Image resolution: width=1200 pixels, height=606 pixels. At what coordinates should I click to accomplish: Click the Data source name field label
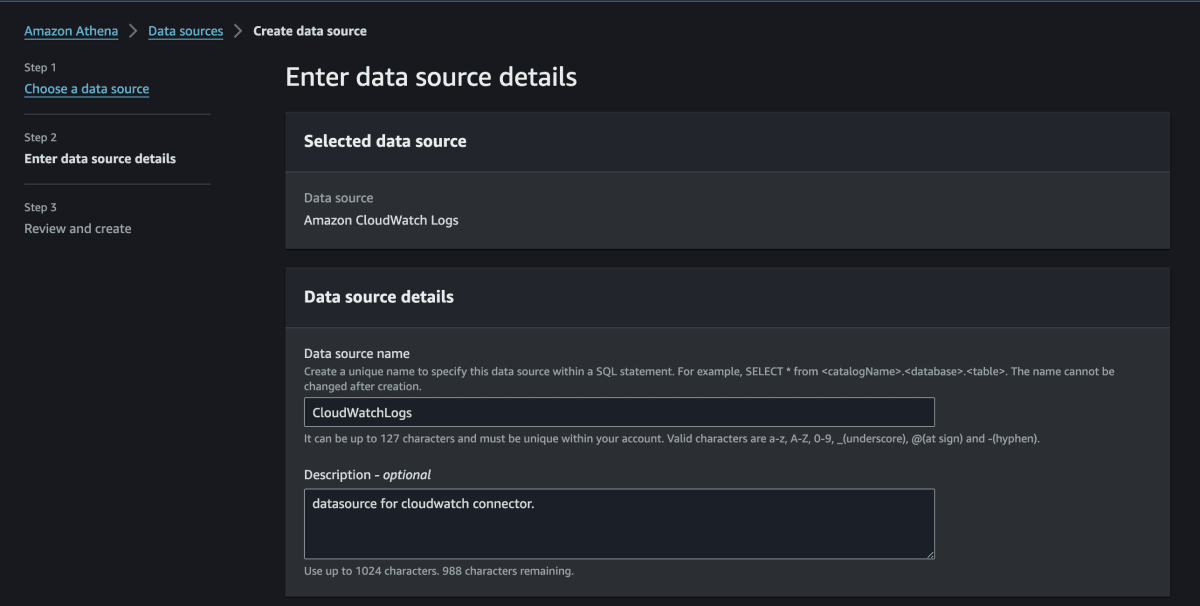357,354
